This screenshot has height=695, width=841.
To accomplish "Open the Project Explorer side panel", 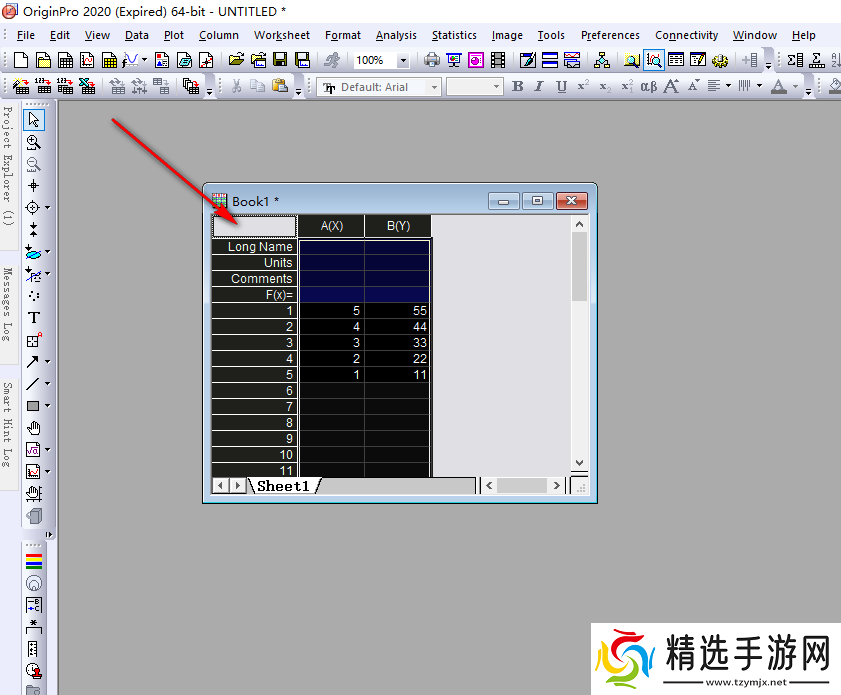I will (7, 165).
